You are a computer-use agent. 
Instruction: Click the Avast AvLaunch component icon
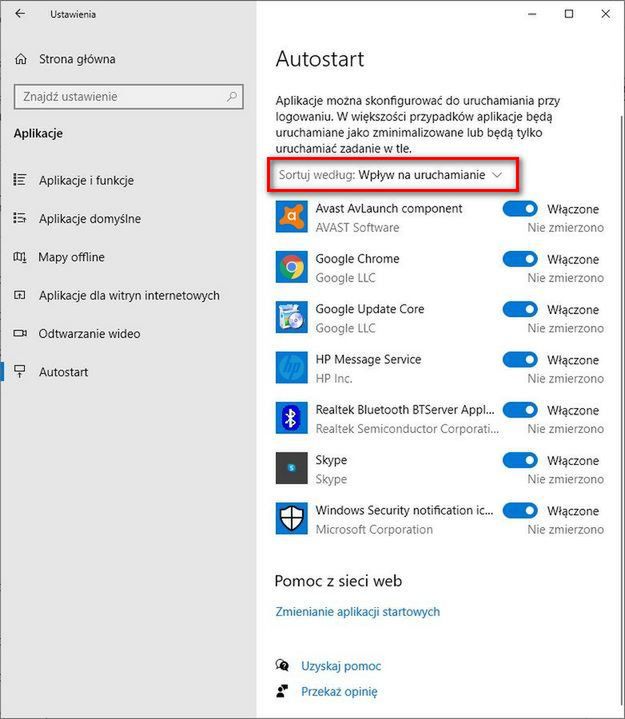pyautogui.click(x=291, y=217)
